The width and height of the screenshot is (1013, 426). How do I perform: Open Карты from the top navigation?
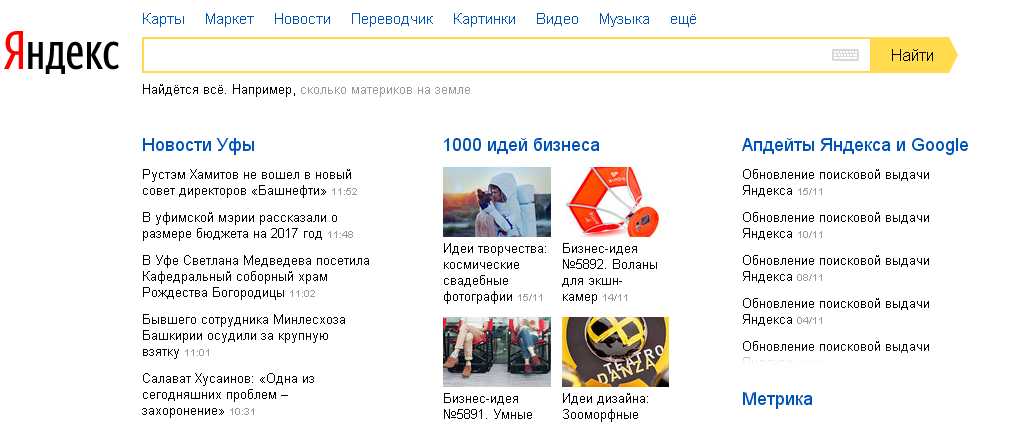pyautogui.click(x=163, y=19)
